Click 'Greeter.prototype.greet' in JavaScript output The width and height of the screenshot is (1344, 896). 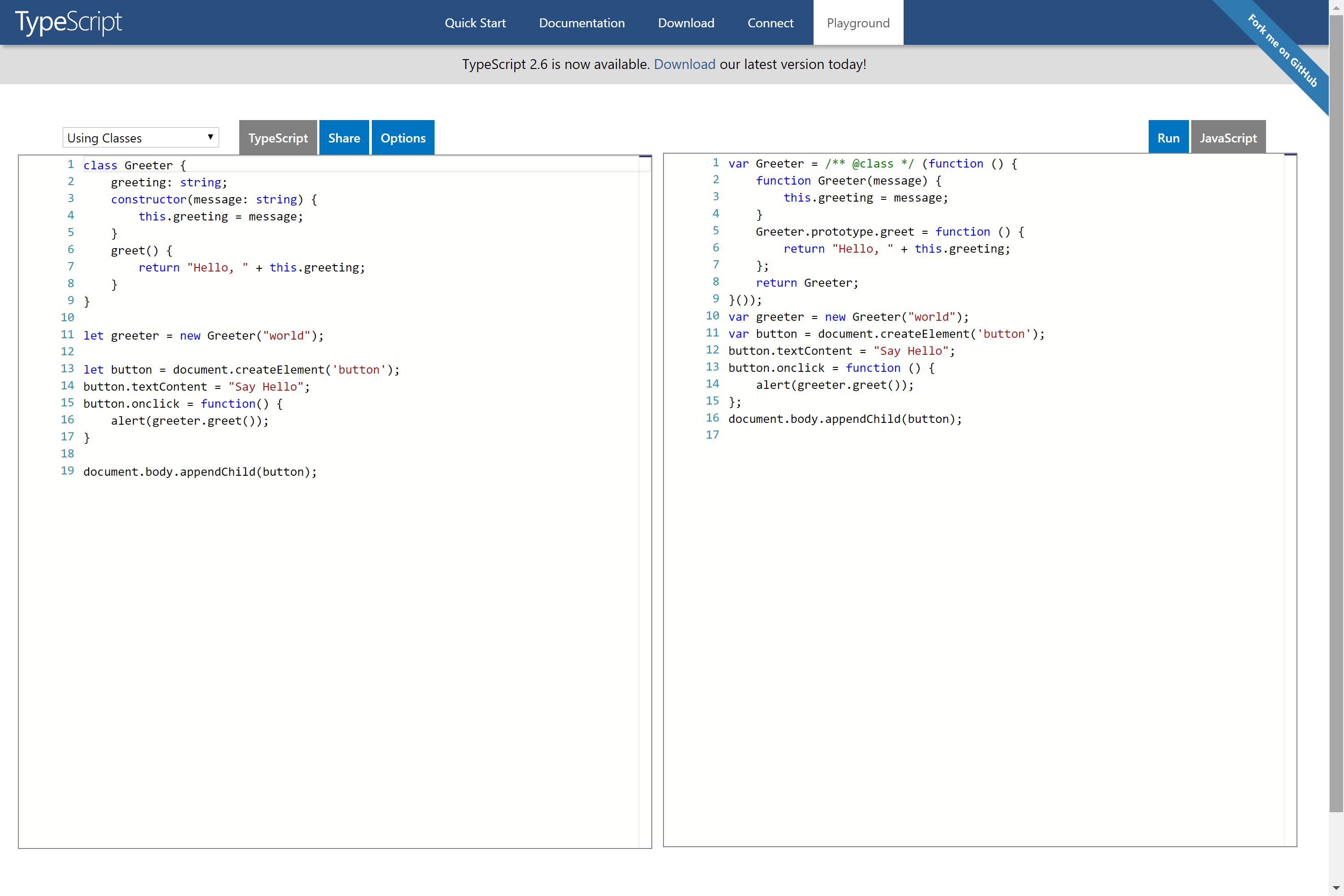click(835, 232)
